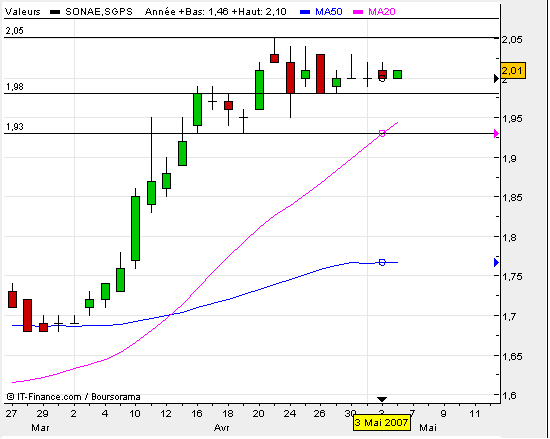The height and width of the screenshot is (439, 550).
Task: Click the 1,75 price axis label
Action: point(512,276)
